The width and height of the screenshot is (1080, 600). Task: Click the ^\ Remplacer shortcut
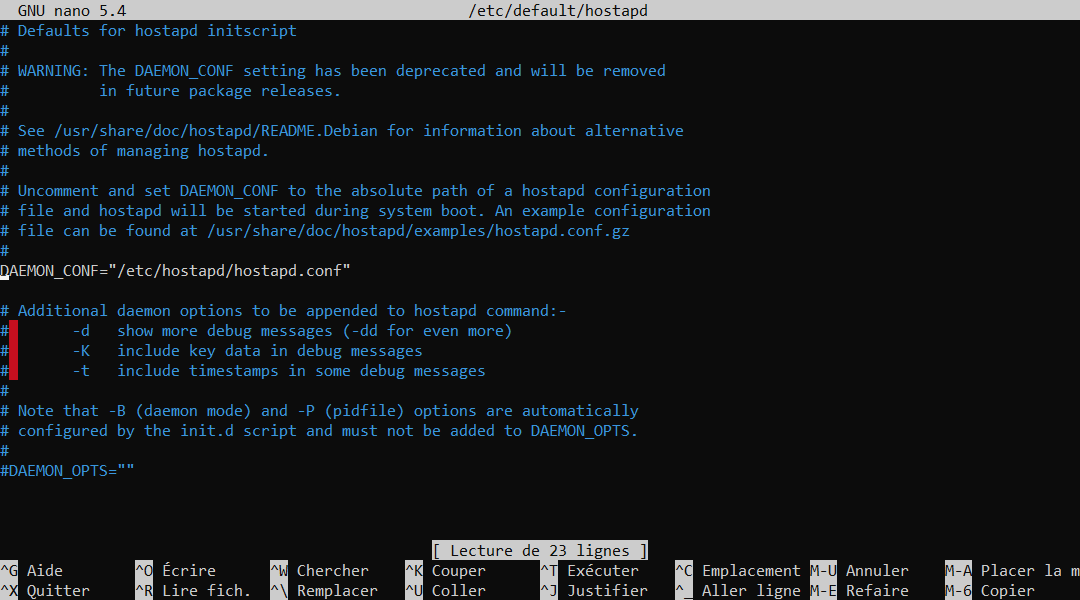(x=324, y=591)
